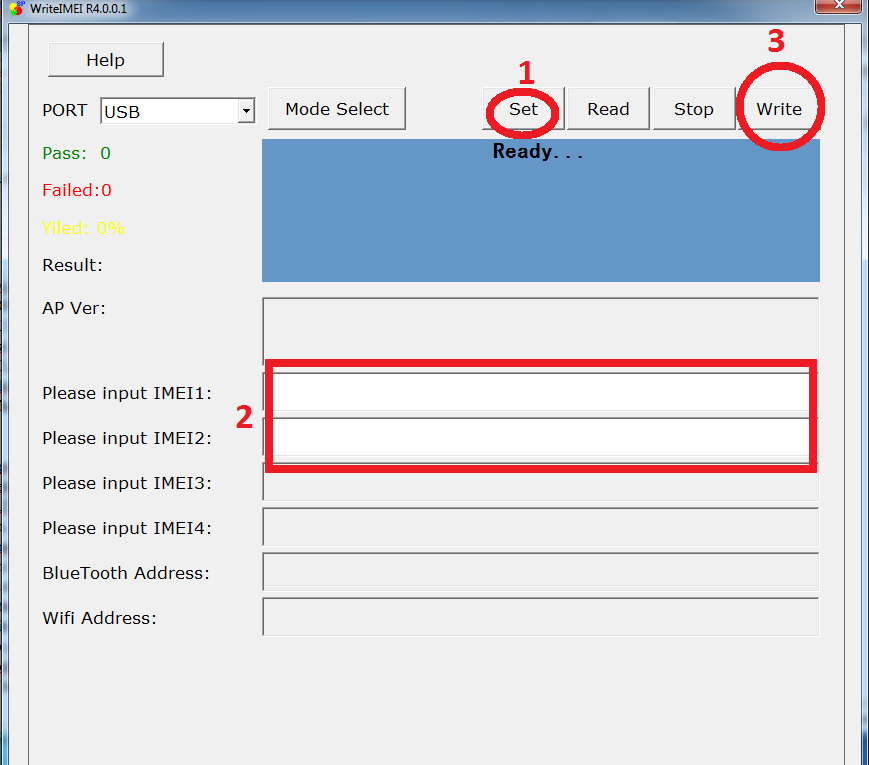Open the Help window
Viewport: 869px width, 765px height.
105,59
